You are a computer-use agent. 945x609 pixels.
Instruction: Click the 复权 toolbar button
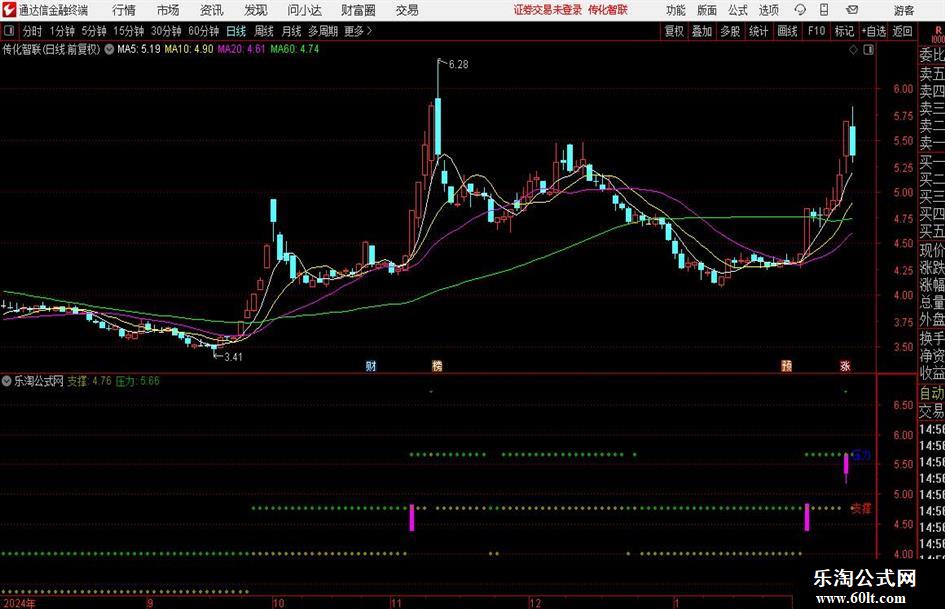pyautogui.click(x=674, y=31)
